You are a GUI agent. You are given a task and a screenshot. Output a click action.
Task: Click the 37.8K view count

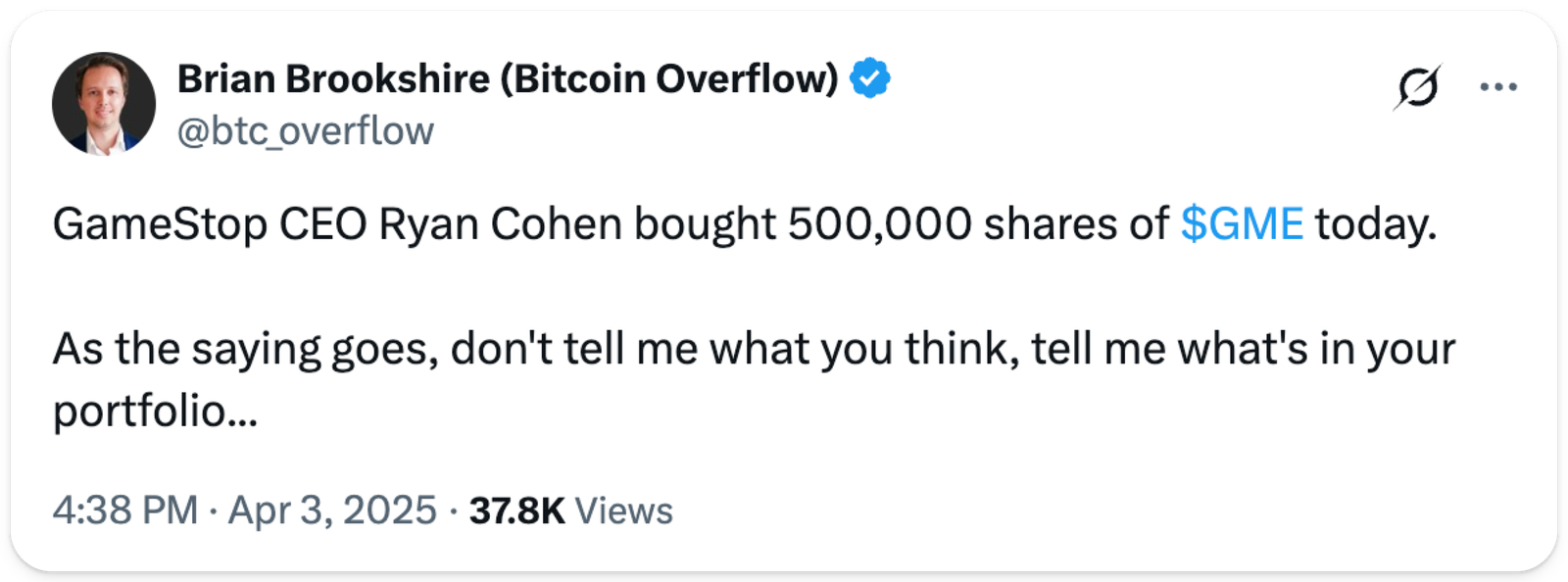(516, 510)
